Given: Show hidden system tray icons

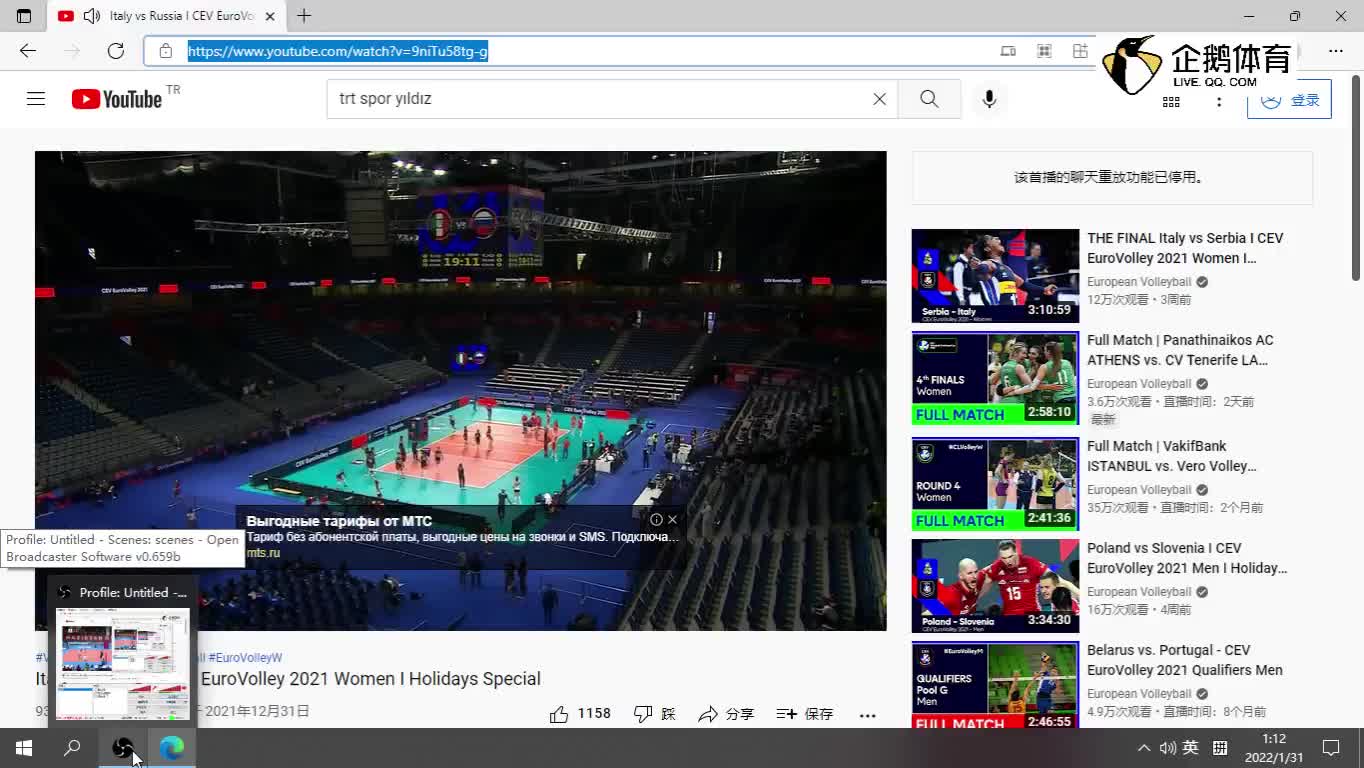Looking at the screenshot, I should (x=1143, y=748).
